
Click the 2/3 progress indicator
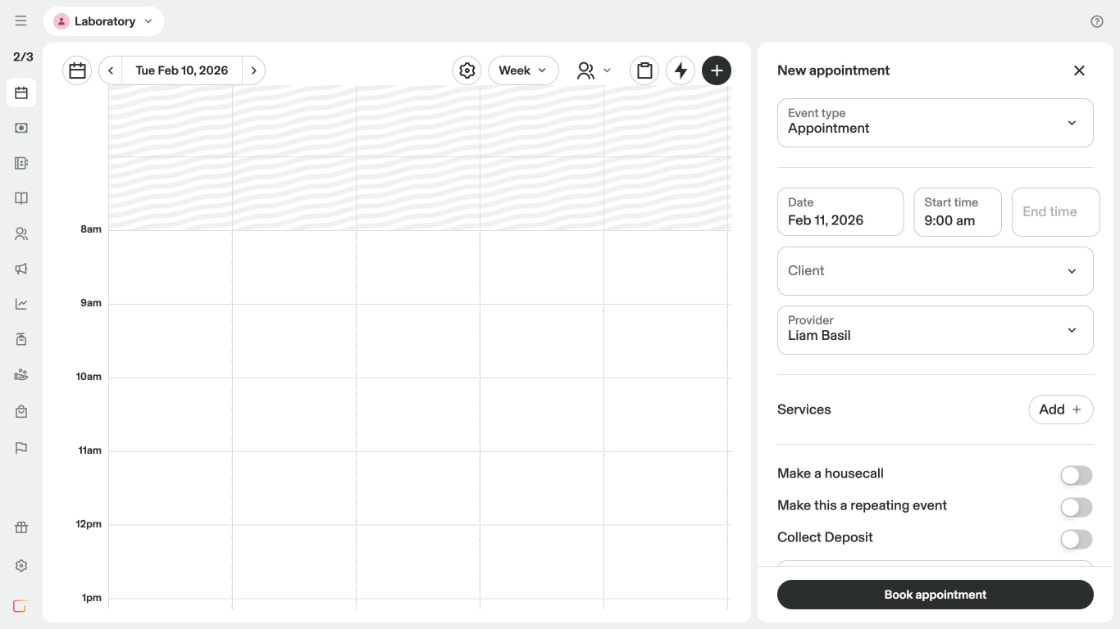[23, 56]
